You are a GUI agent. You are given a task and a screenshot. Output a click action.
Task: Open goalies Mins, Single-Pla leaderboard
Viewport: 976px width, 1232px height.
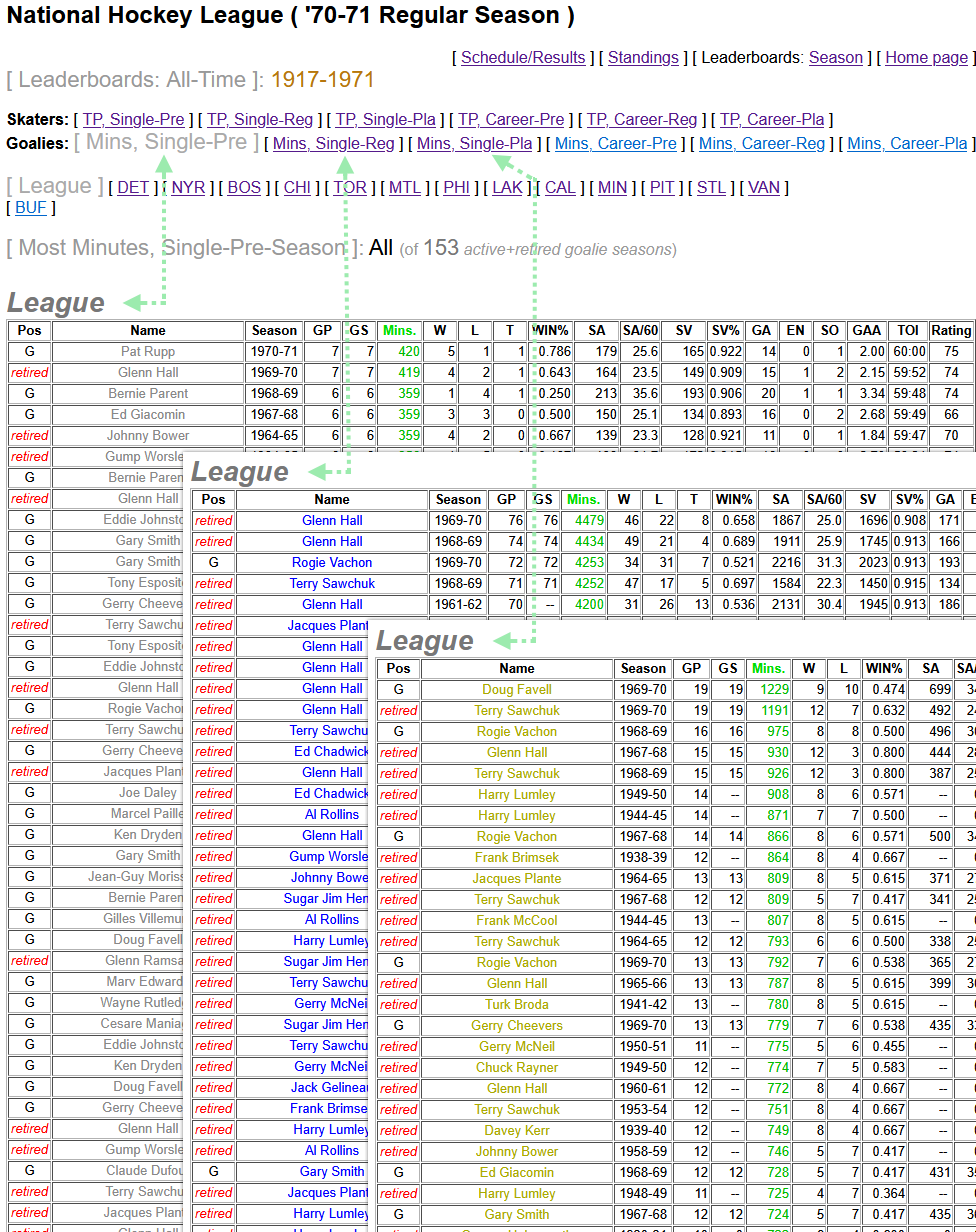(474, 144)
